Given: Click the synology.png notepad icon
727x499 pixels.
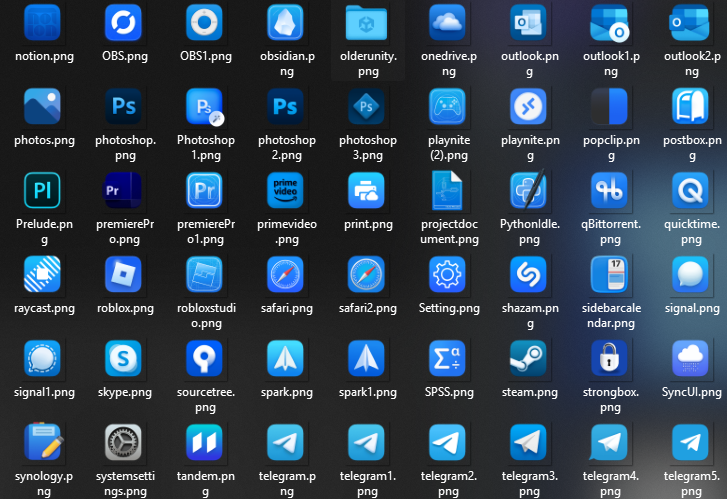Looking at the screenshot, I should [x=43, y=441].
